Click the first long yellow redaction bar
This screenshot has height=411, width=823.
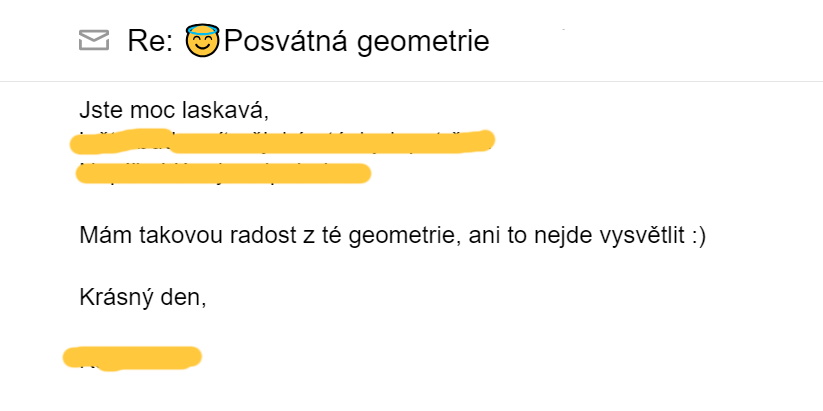(282, 141)
